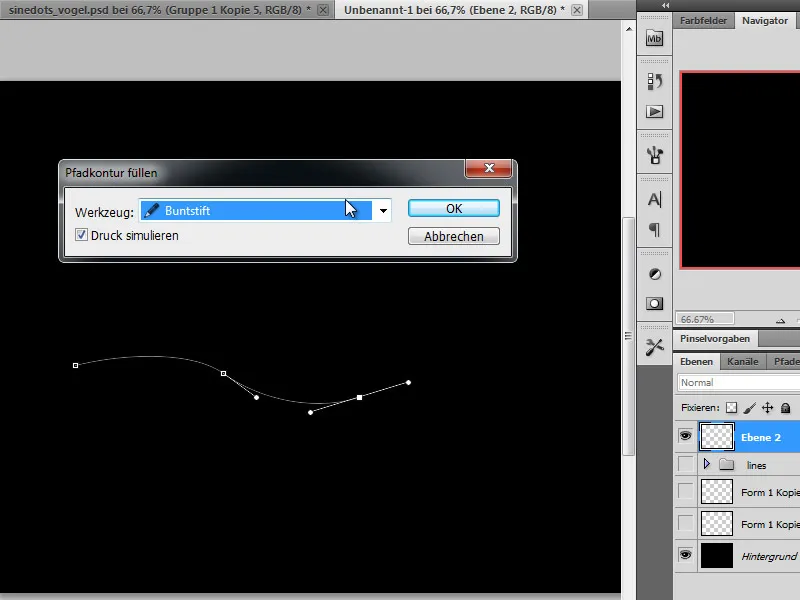Switch to the Kanäle tab
Viewport: 800px width, 600px height.
click(742, 361)
